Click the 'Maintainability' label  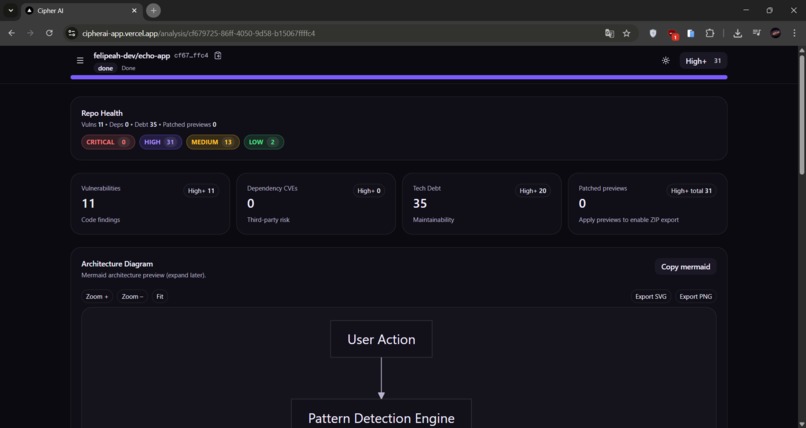(433, 220)
